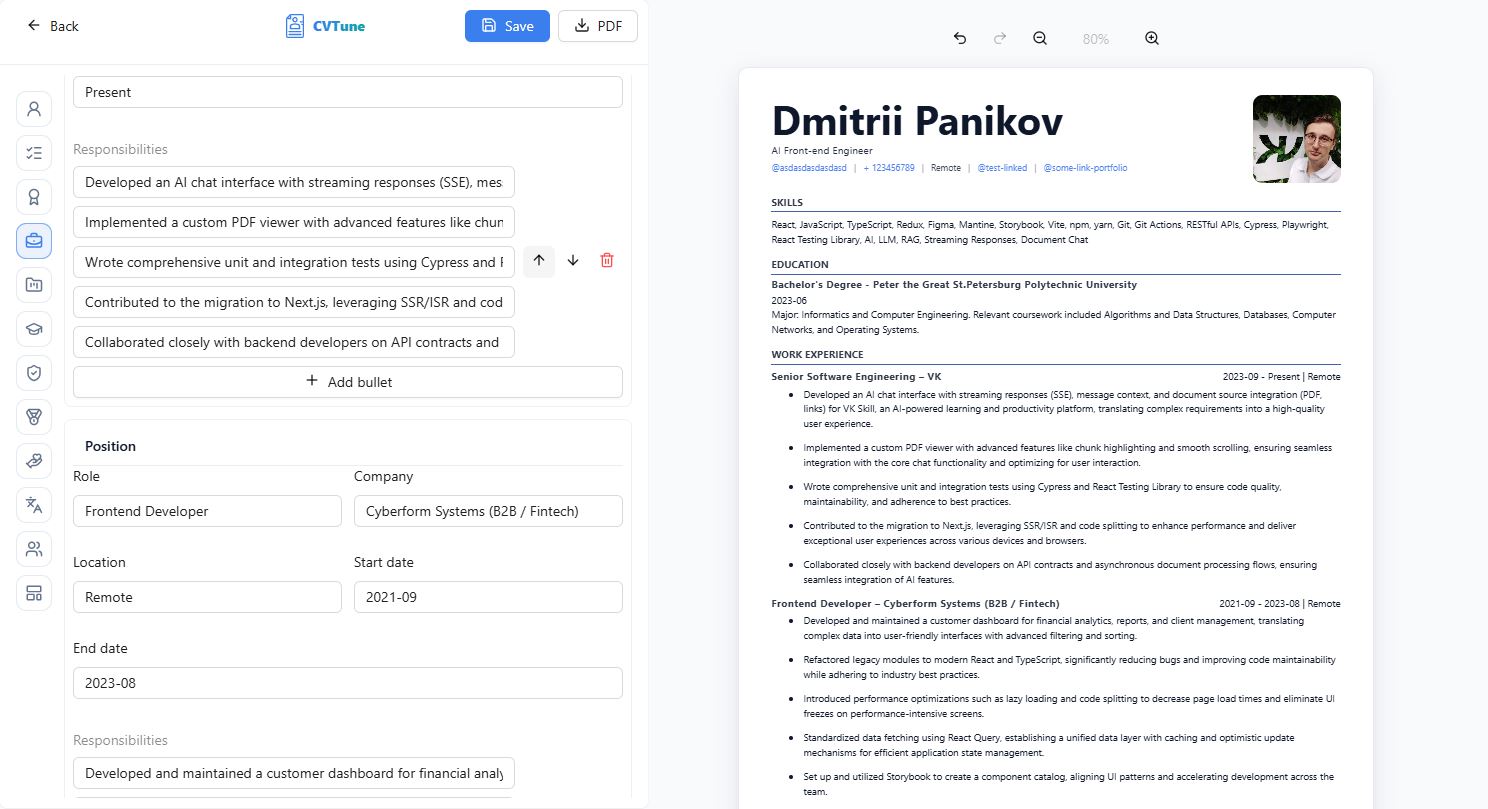
Task: Delete the Cypress tests bullet with trash icon
Action: pyautogui.click(x=607, y=260)
